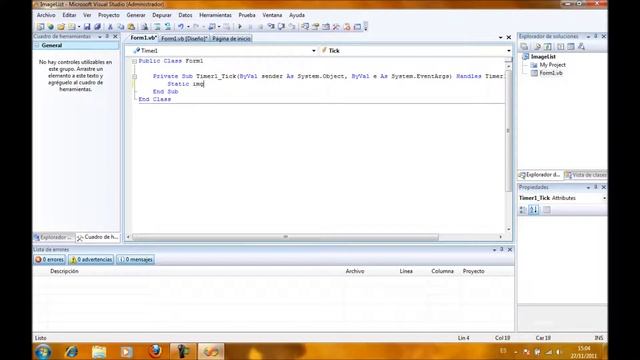Click the code editor vertical scrollbar
Viewport: 640px width, 360px height.
(x=508, y=147)
